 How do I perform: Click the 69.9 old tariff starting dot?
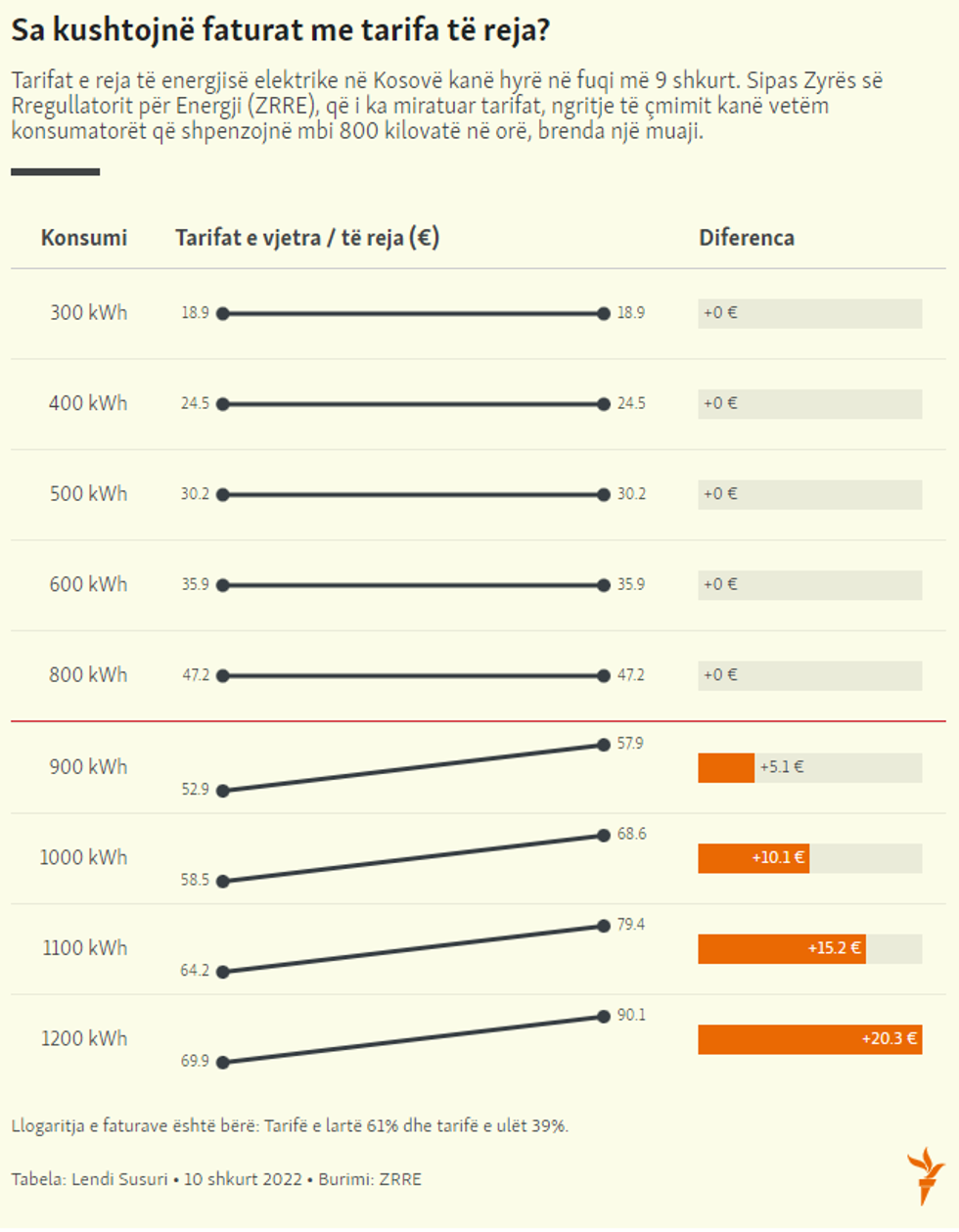tap(223, 1062)
